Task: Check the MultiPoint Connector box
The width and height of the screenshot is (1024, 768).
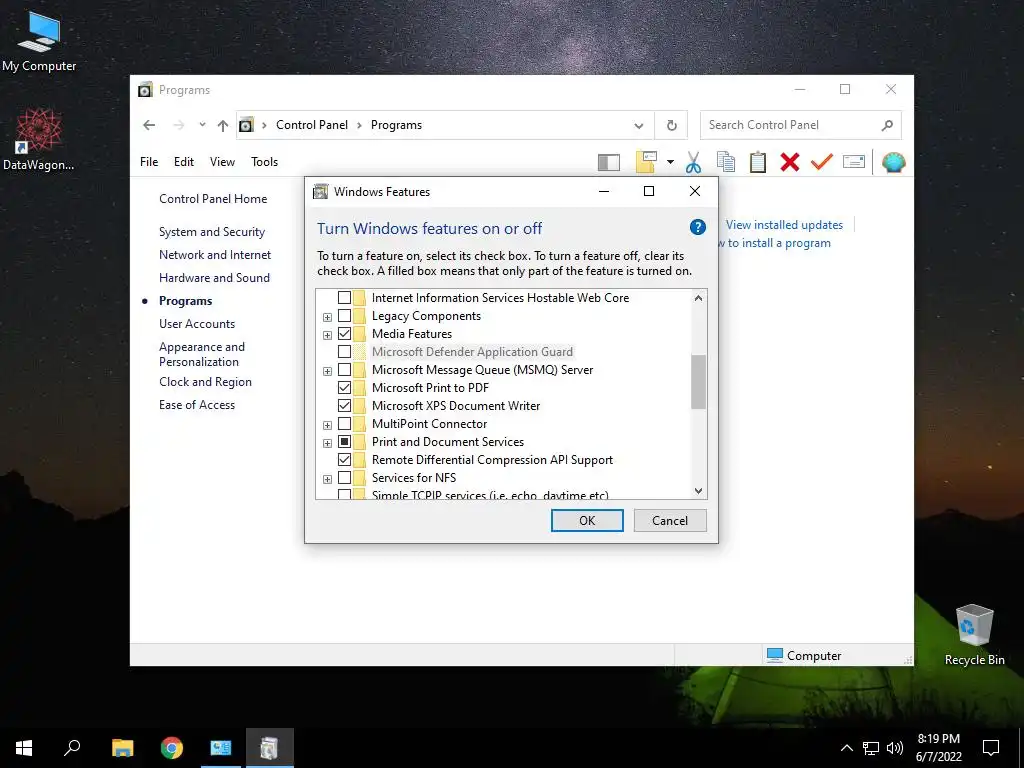Action: (344, 424)
